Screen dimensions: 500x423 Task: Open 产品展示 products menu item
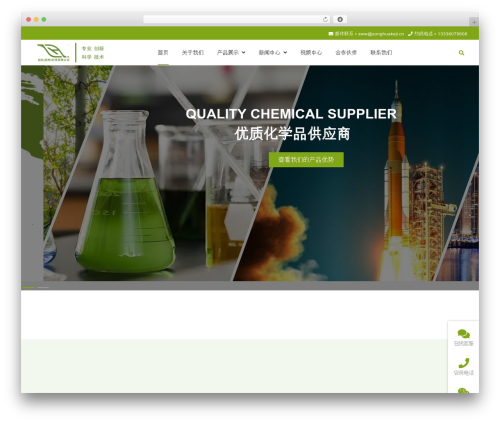tap(228, 53)
